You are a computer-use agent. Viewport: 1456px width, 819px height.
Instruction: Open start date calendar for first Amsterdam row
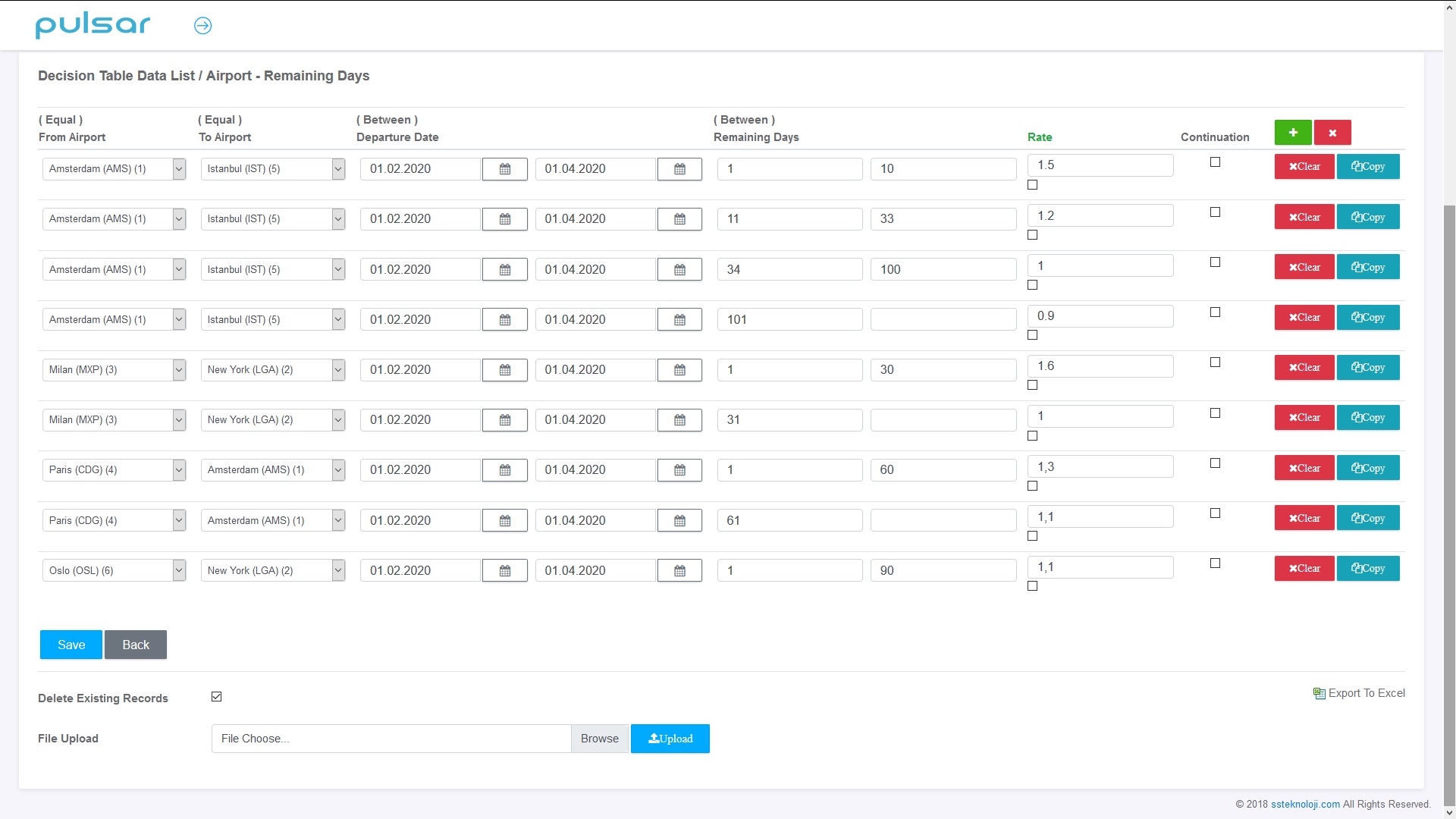pos(505,169)
